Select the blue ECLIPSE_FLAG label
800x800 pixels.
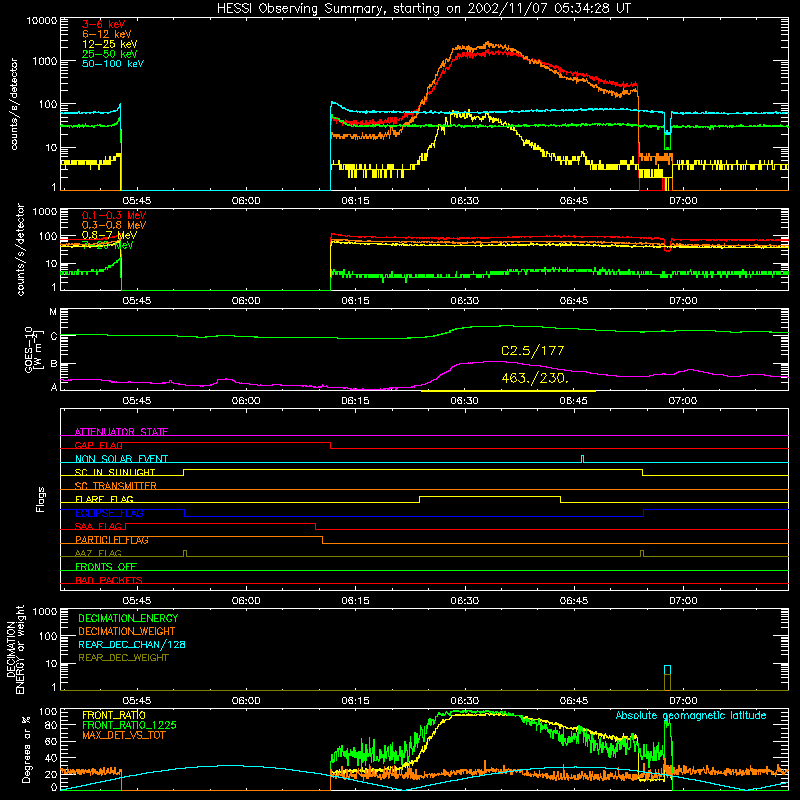(x=109, y=513)
